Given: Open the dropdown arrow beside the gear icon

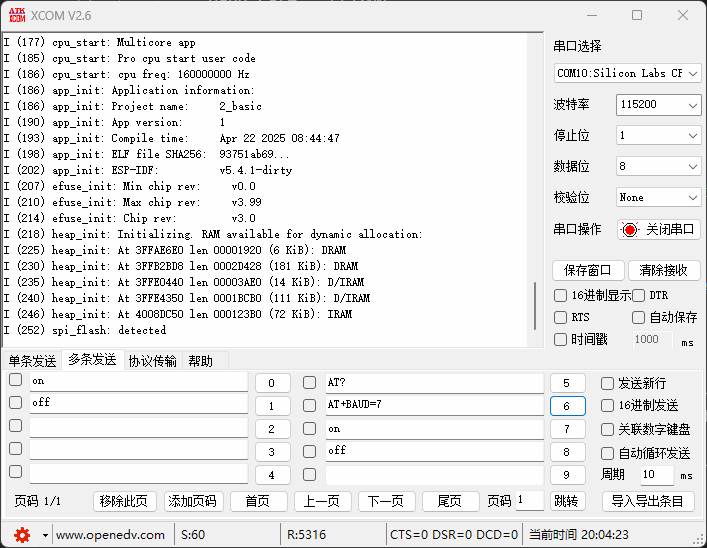Looking at the screenshot, I should [45, 535].
